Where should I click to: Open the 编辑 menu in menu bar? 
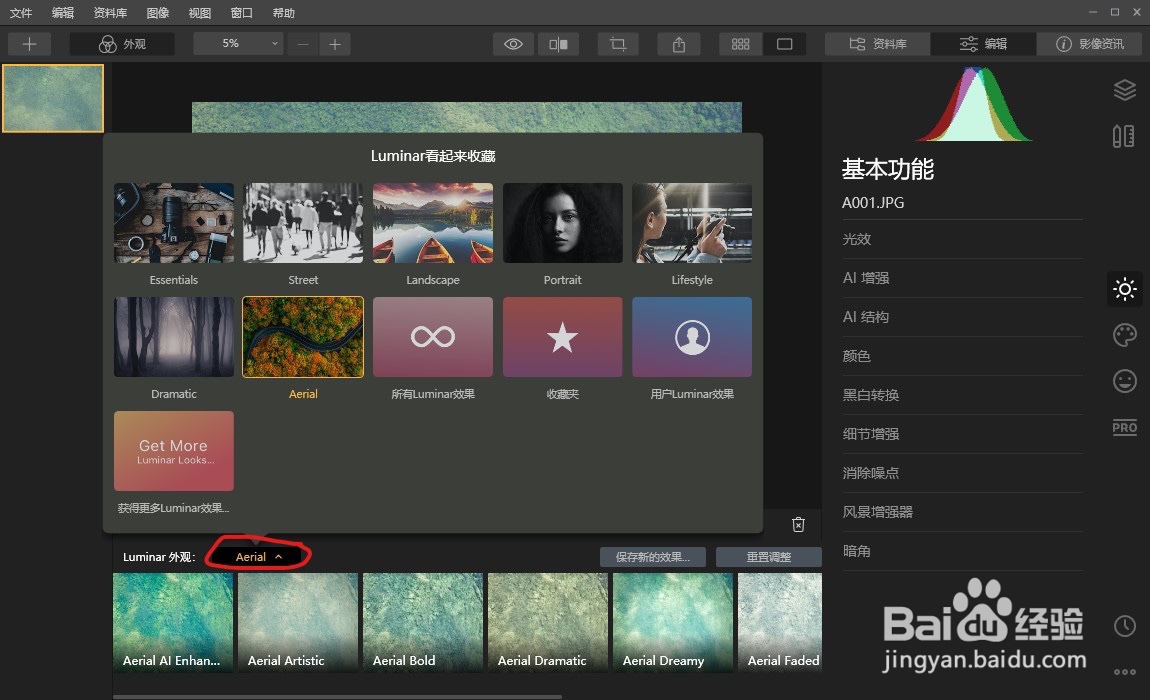pos(63,12)
